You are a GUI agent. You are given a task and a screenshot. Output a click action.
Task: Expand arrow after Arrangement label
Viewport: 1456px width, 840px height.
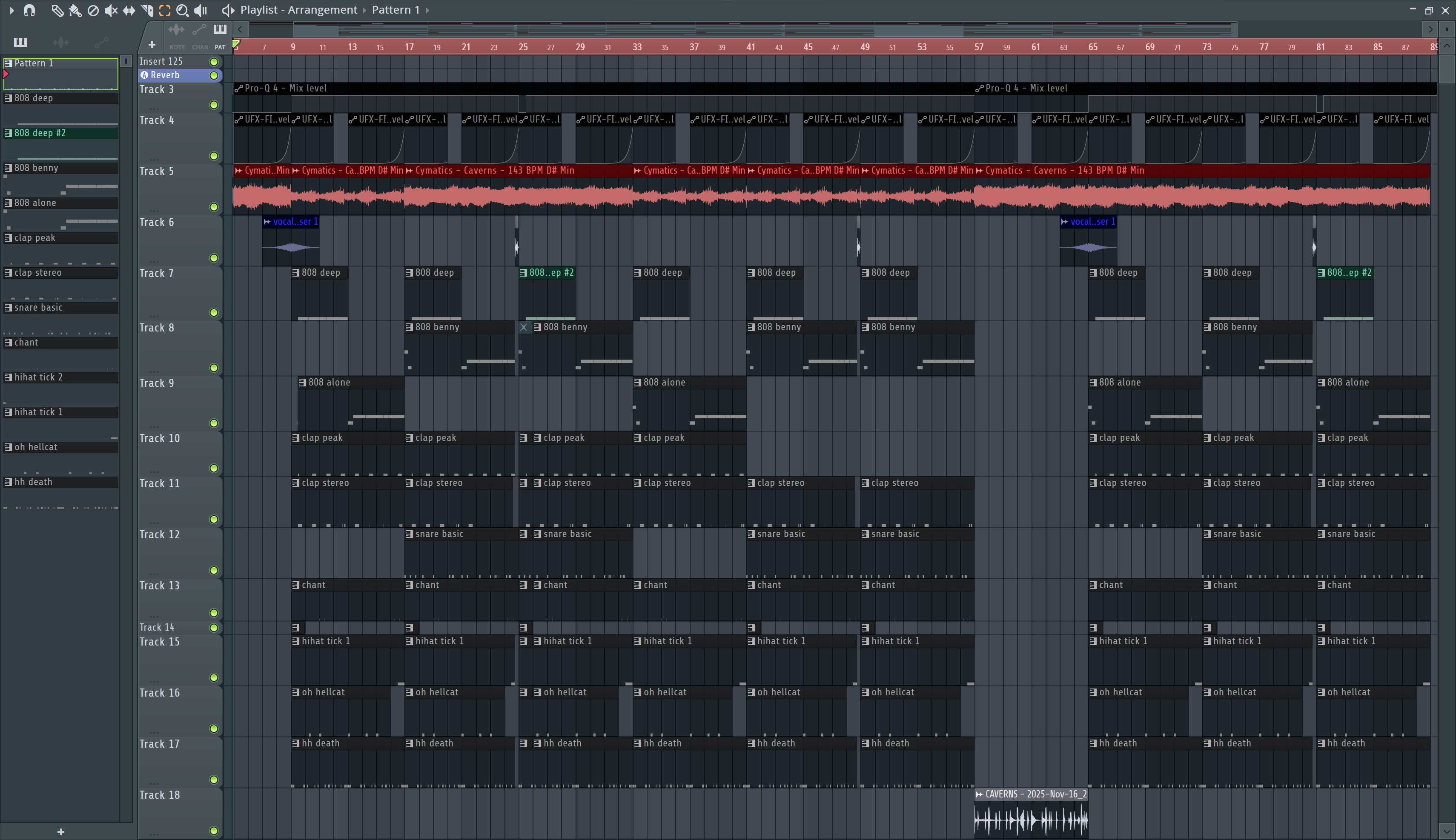tap(364, 10)
